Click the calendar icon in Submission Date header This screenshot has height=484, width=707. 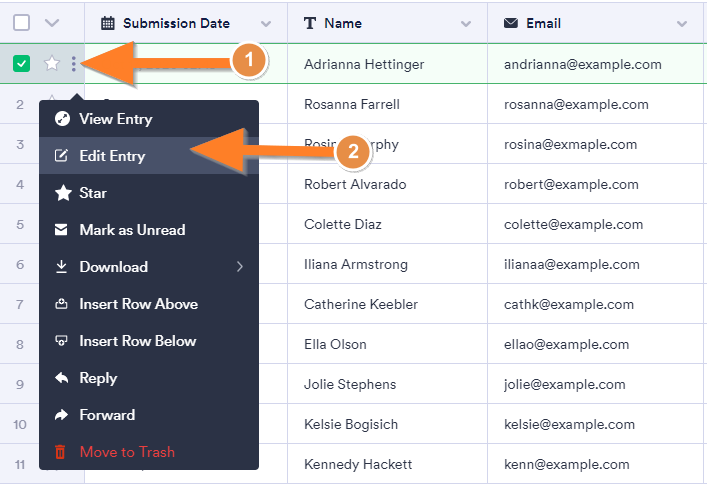pos(108,23)
